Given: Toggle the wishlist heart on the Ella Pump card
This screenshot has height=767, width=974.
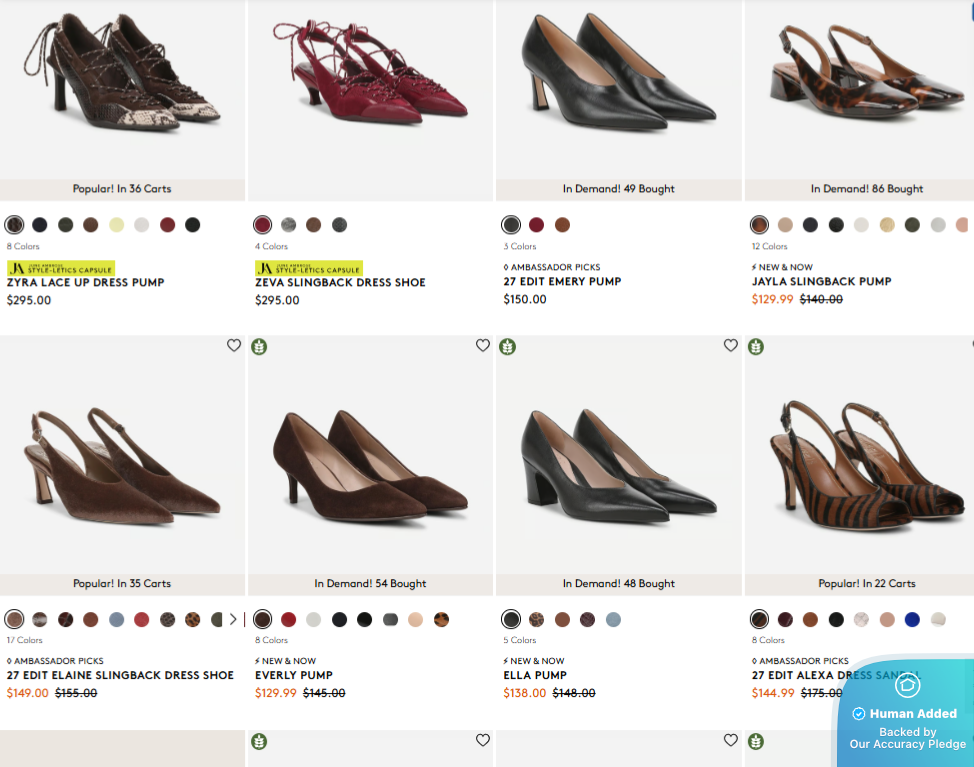Looking at the screenshot, I should click(x=730, y=345).
